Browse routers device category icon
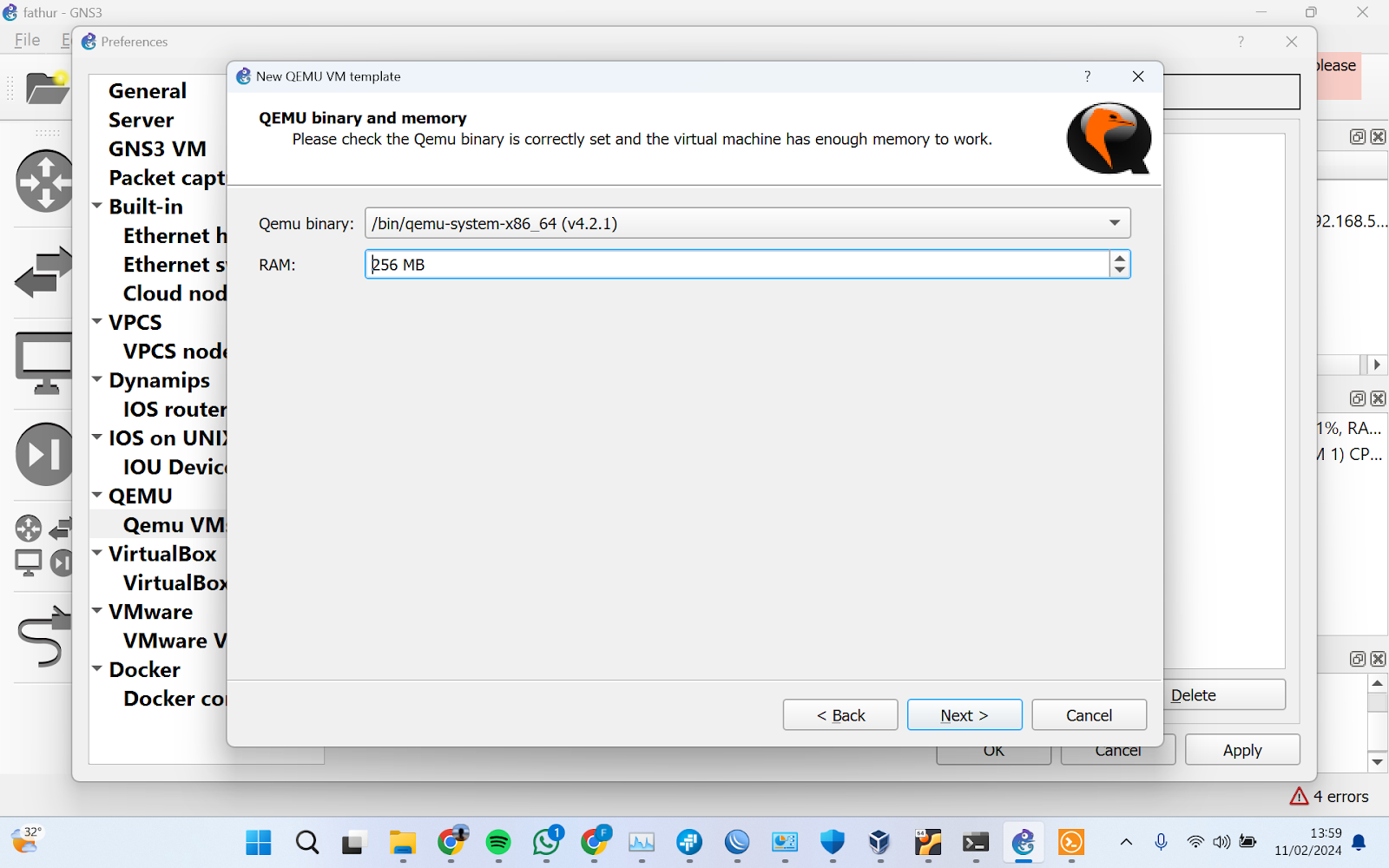 point(44,181)
